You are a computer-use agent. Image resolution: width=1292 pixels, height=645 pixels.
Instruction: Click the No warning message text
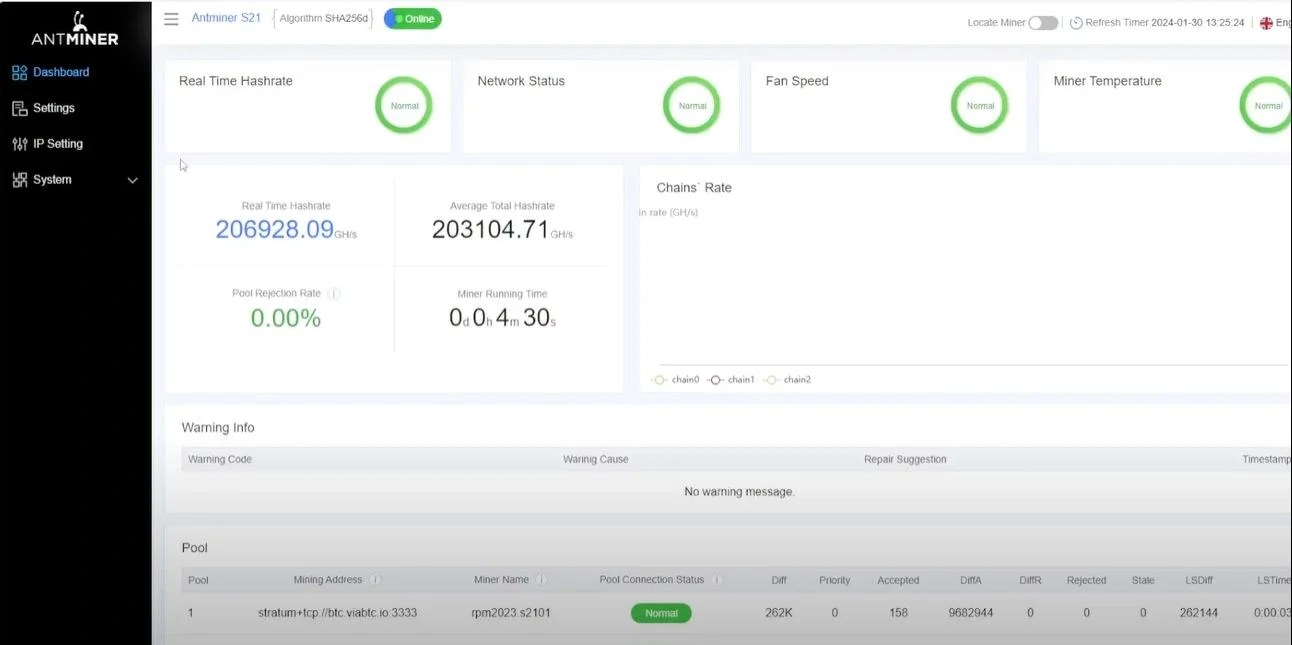[739, 492]
